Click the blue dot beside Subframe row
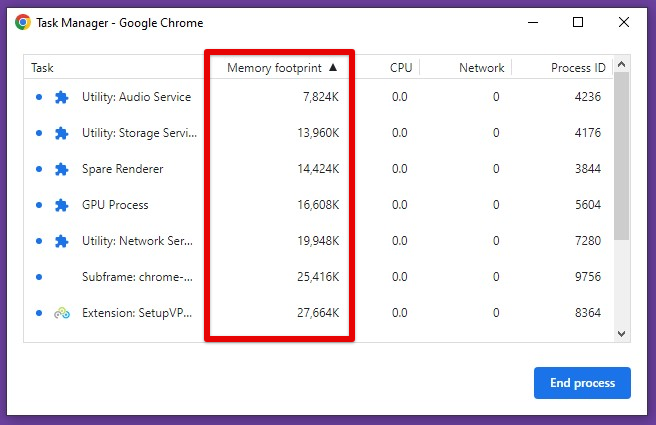Image resolution: width=656 pixels, height=425 pixels. click(39, 277)
